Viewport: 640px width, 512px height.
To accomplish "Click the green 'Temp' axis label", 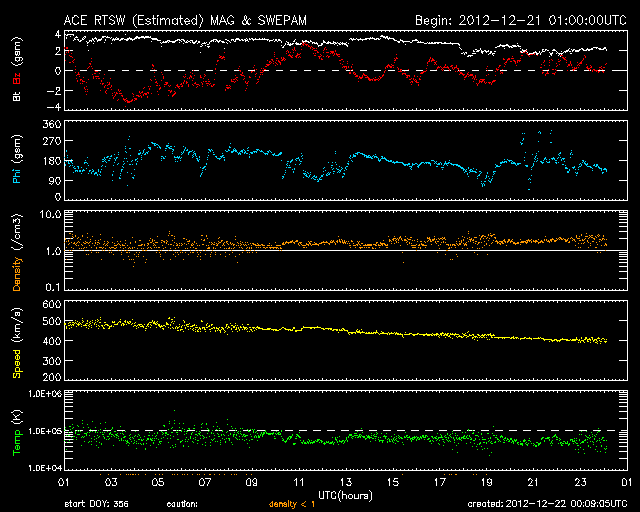I will click(x=17, y=443).
